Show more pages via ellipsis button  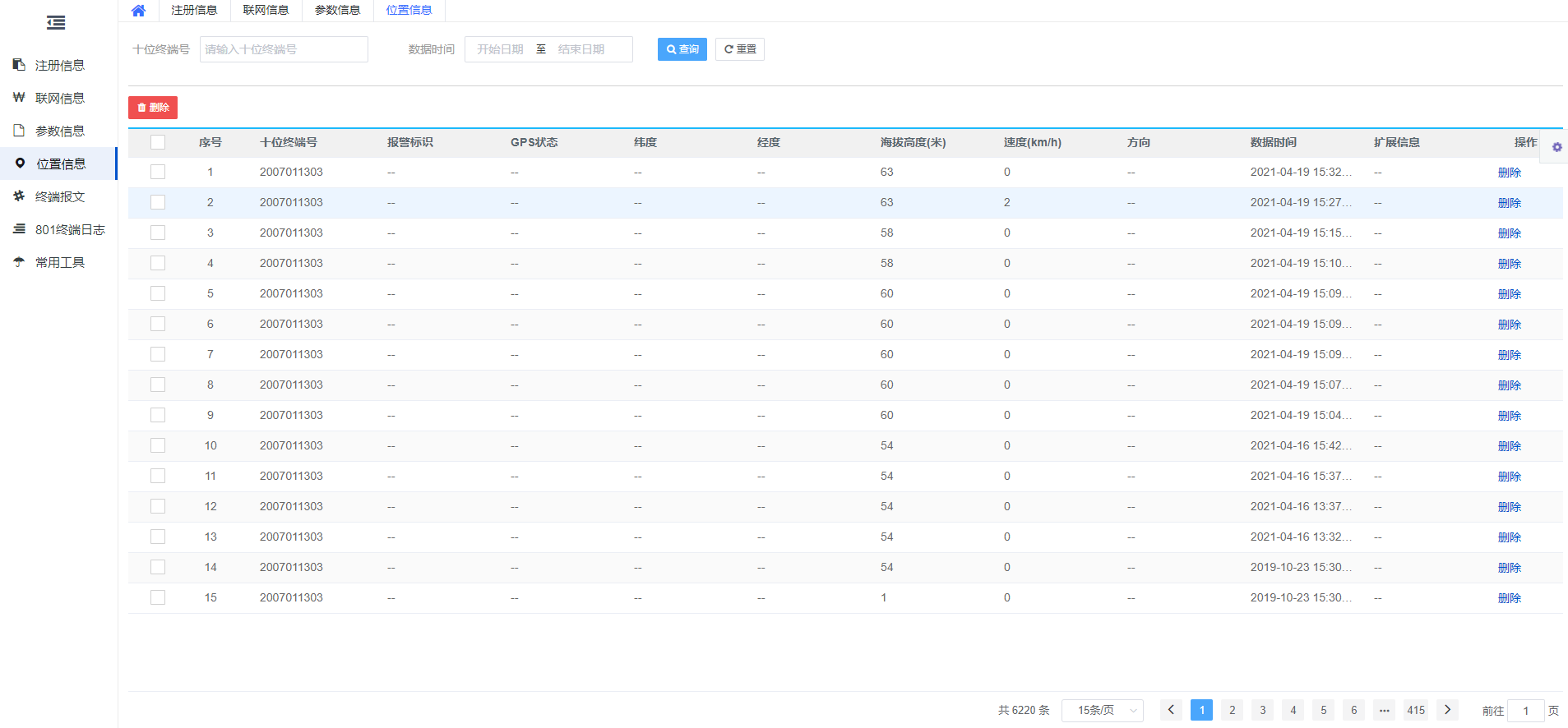tap(1385, 710)
